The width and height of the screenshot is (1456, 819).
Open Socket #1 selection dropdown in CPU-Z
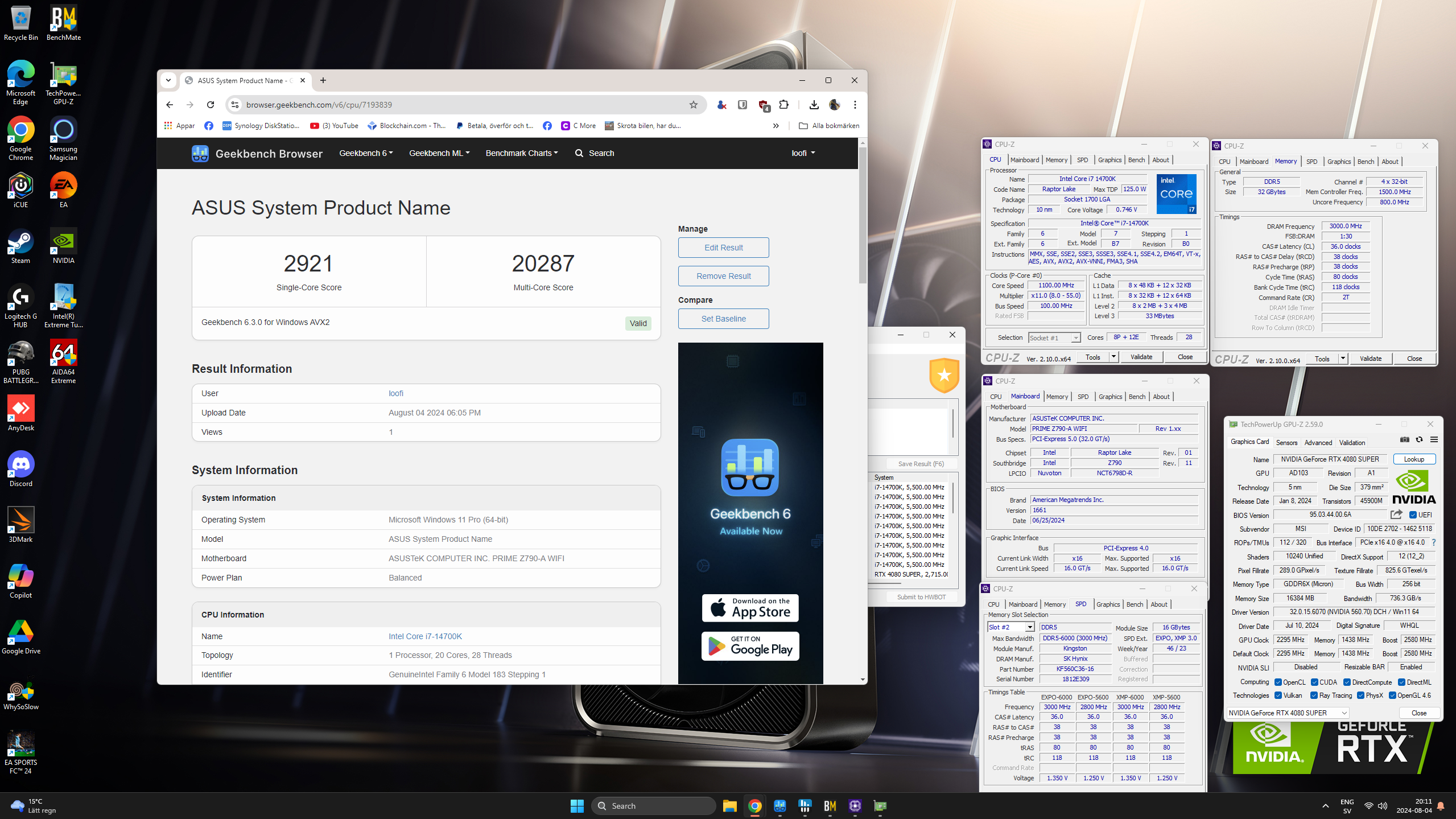click(x=1054, y=338)
